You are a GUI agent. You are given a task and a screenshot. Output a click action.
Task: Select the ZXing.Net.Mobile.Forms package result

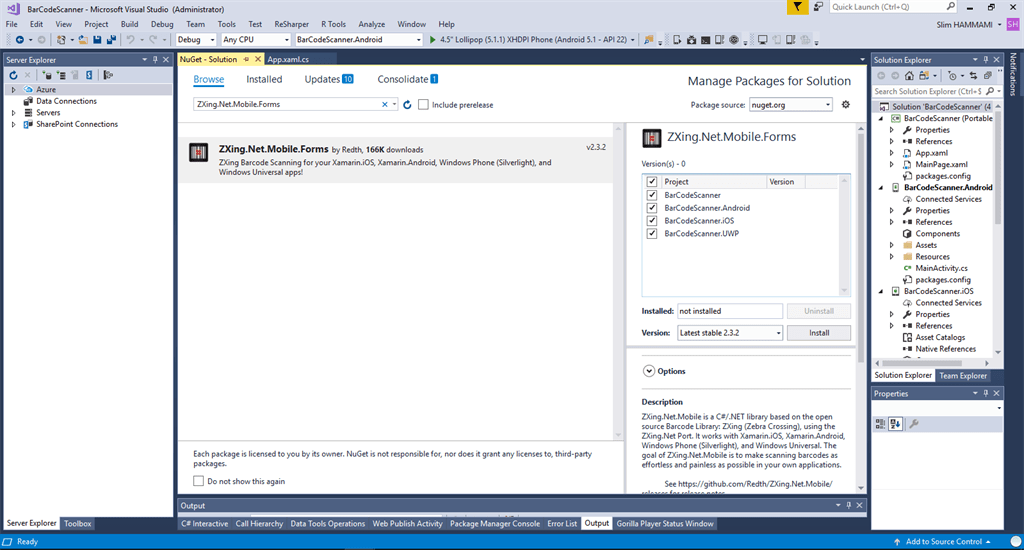tap(396, 160)
